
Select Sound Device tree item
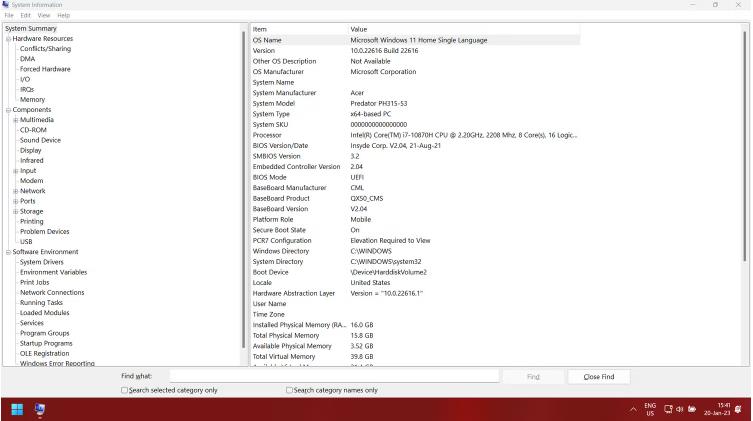(40, 140)
